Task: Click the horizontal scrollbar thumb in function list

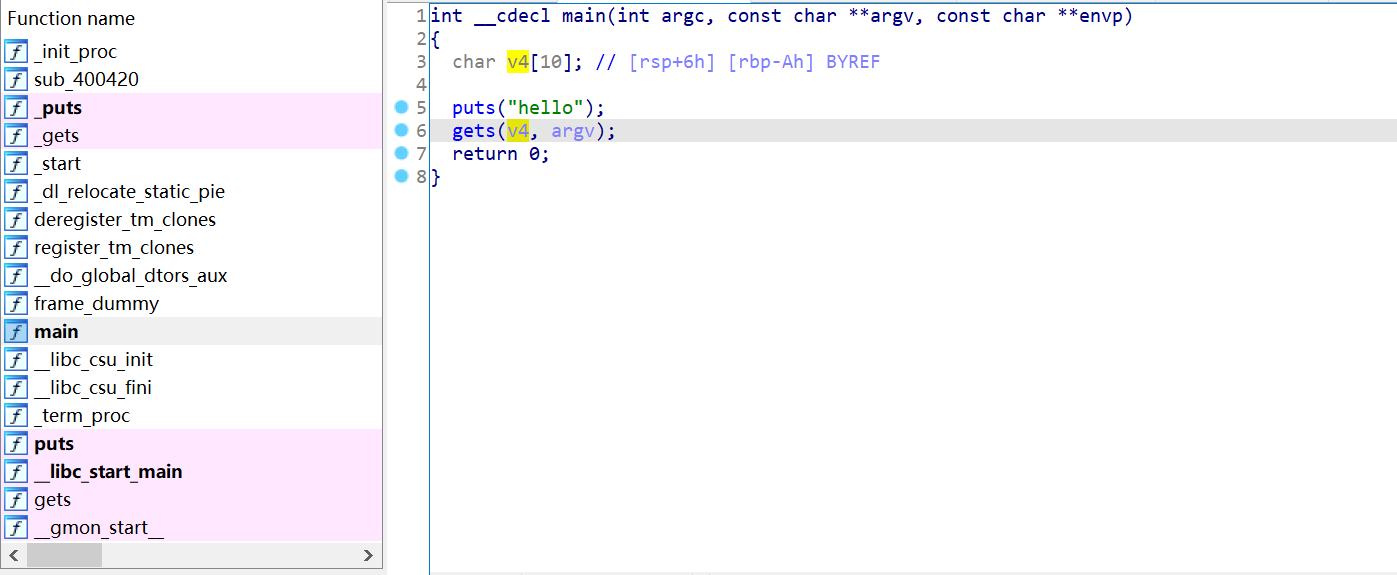Action: click(x=64, y=555)
